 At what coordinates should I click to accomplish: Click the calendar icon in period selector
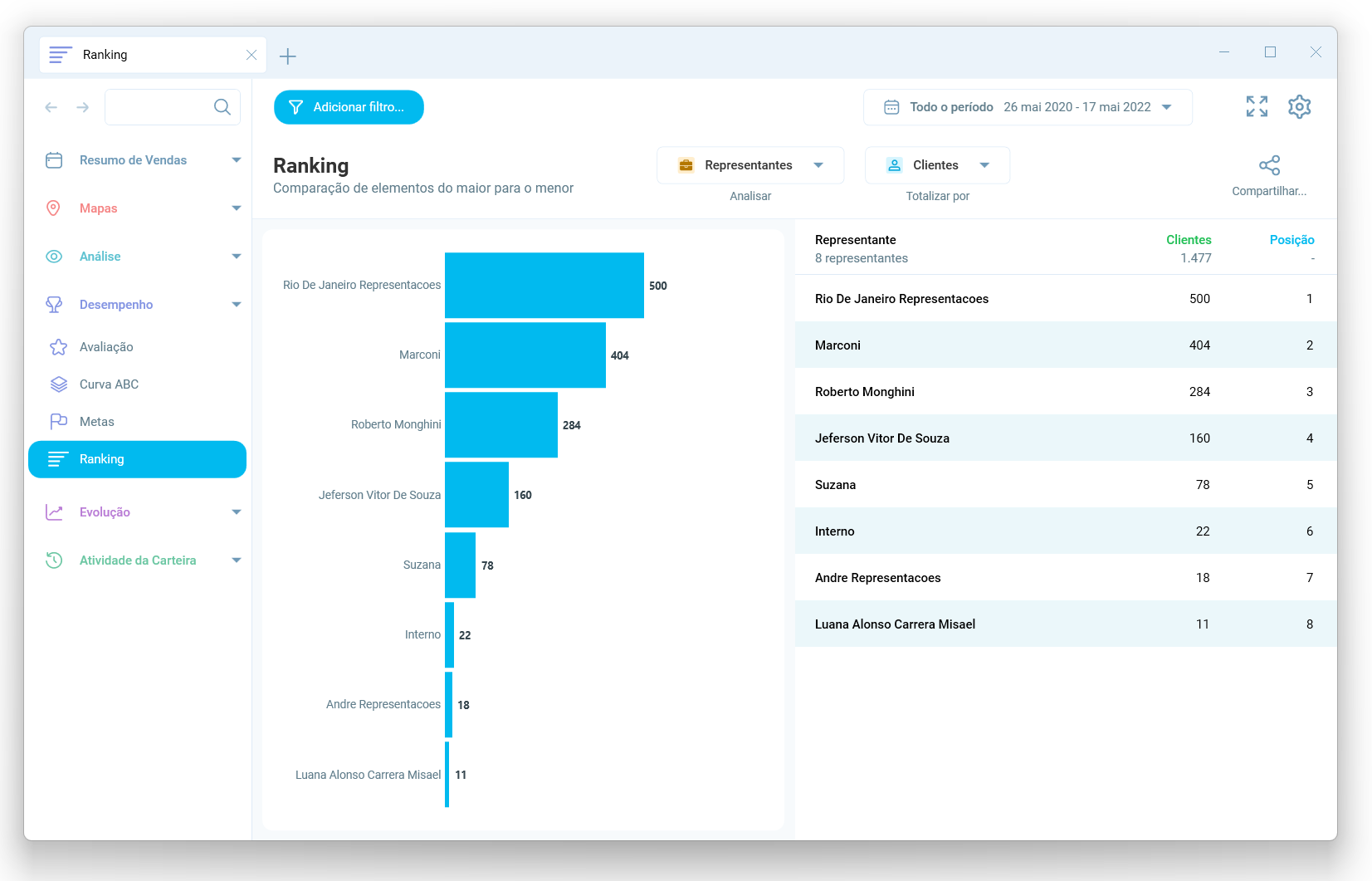(891, 107)
